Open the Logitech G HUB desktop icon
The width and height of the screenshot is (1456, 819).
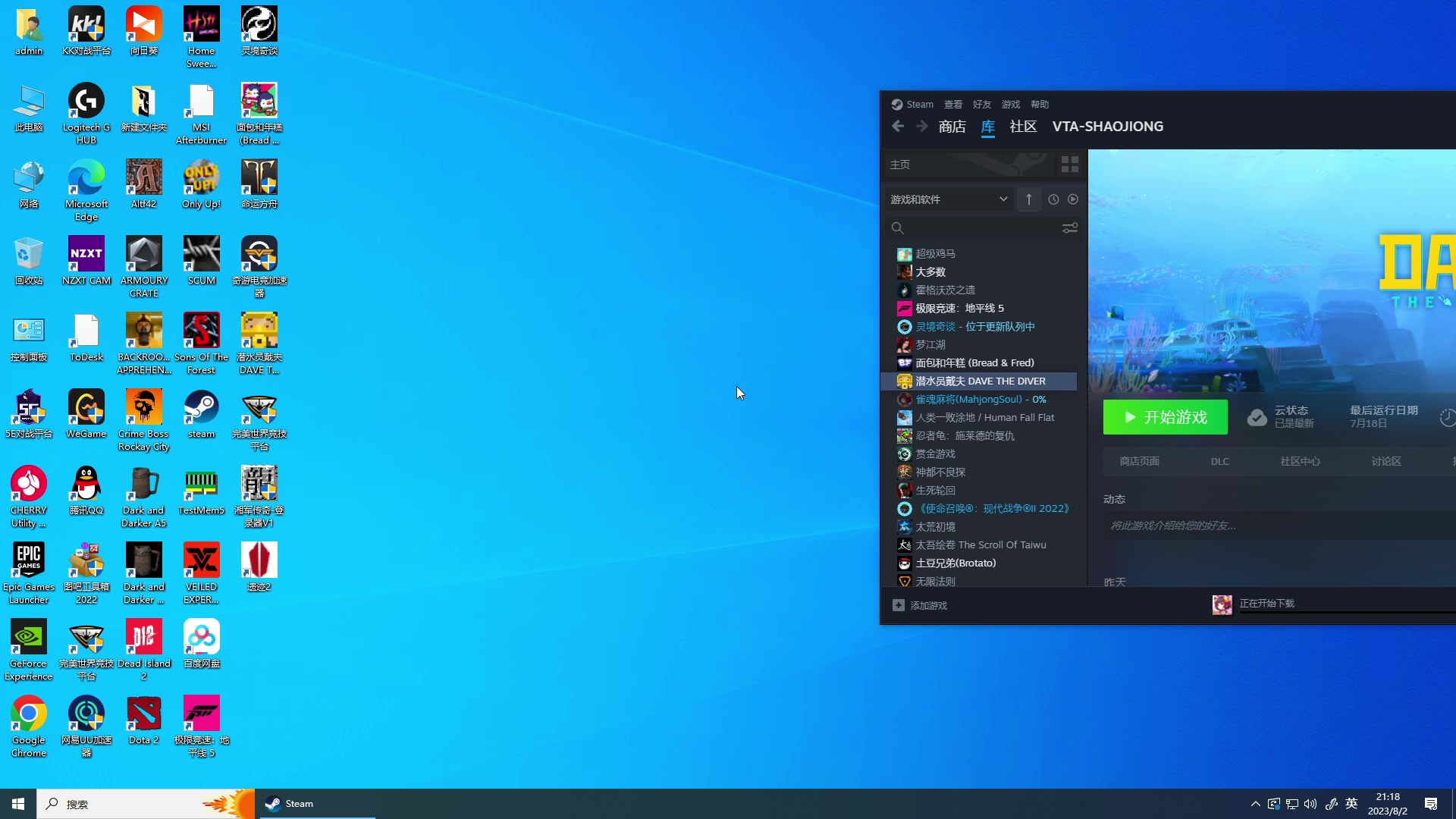(86, 114)
